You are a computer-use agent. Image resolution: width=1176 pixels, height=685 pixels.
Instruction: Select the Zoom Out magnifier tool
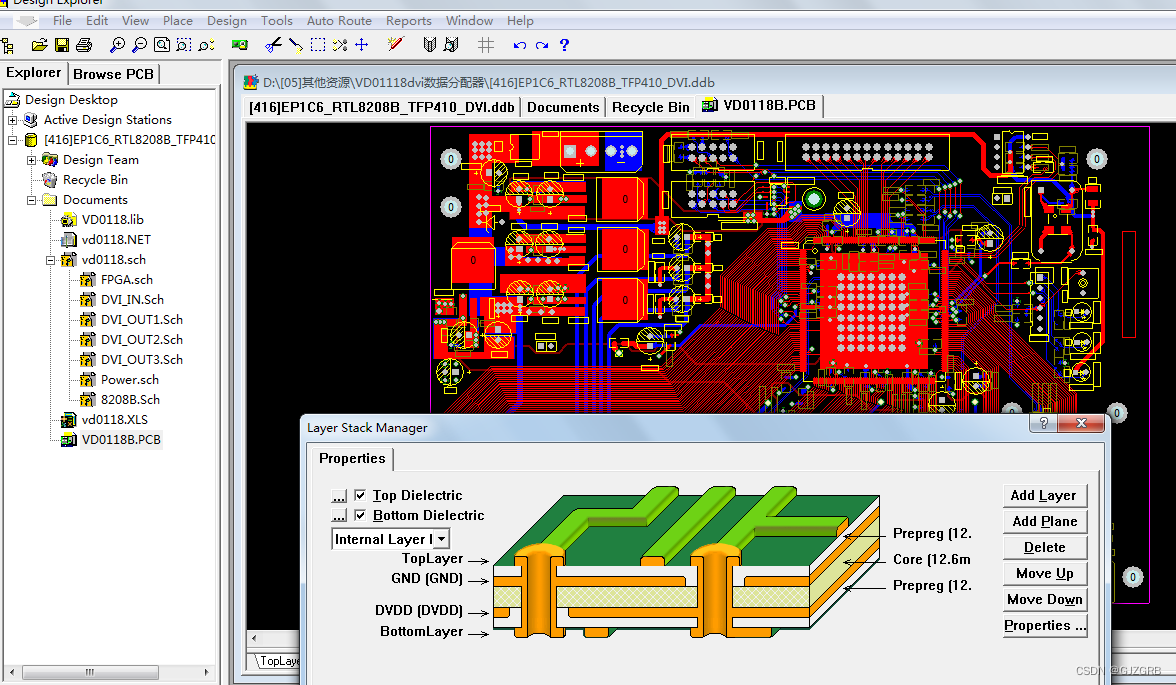click(x=139, y=45)
